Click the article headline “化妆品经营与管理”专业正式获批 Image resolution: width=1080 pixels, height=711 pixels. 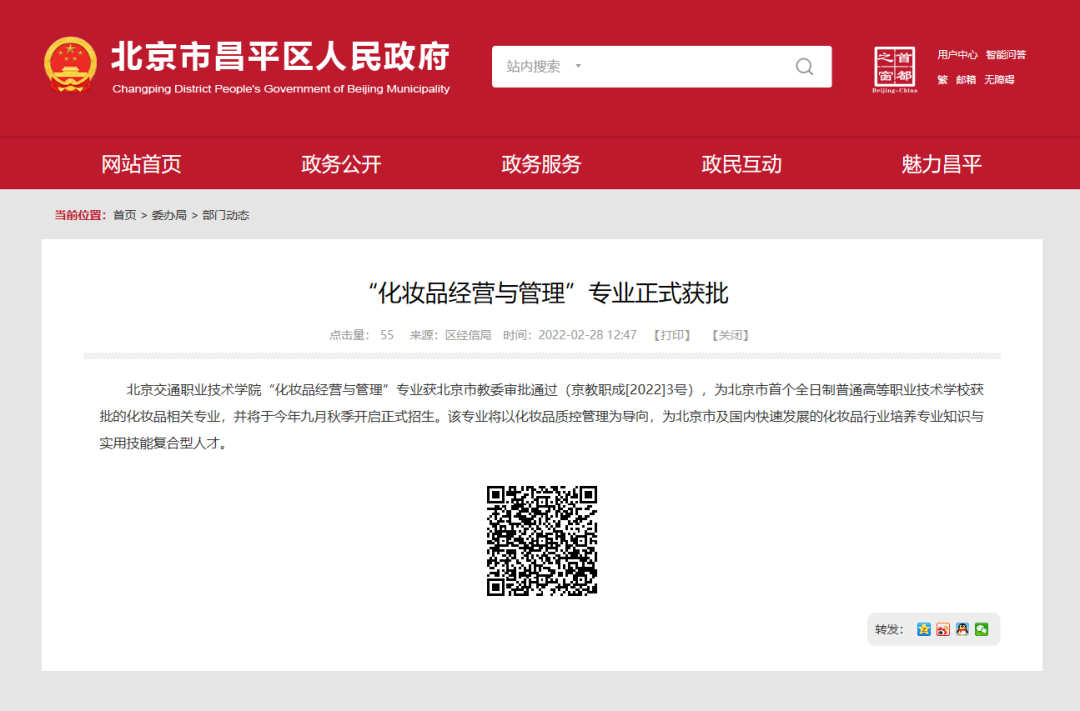tap(548, 293)
